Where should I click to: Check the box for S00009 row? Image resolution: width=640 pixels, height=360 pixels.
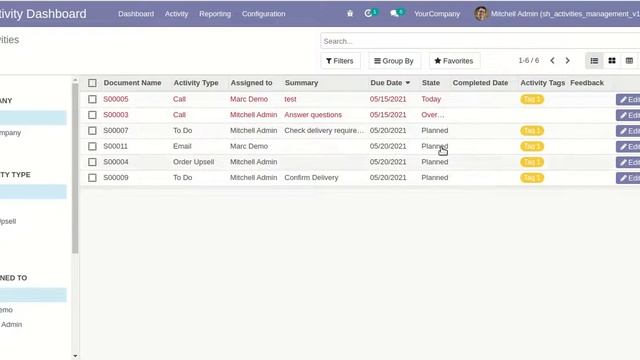[92, 178]
